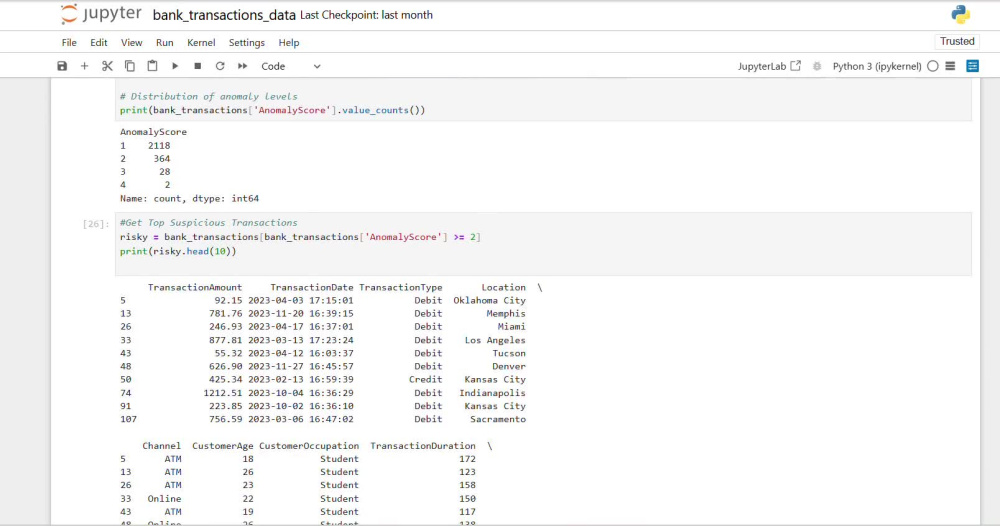Run the selected cell play icon
The height and width of the screenshot is (526, 1000).
tap(175, 66)
